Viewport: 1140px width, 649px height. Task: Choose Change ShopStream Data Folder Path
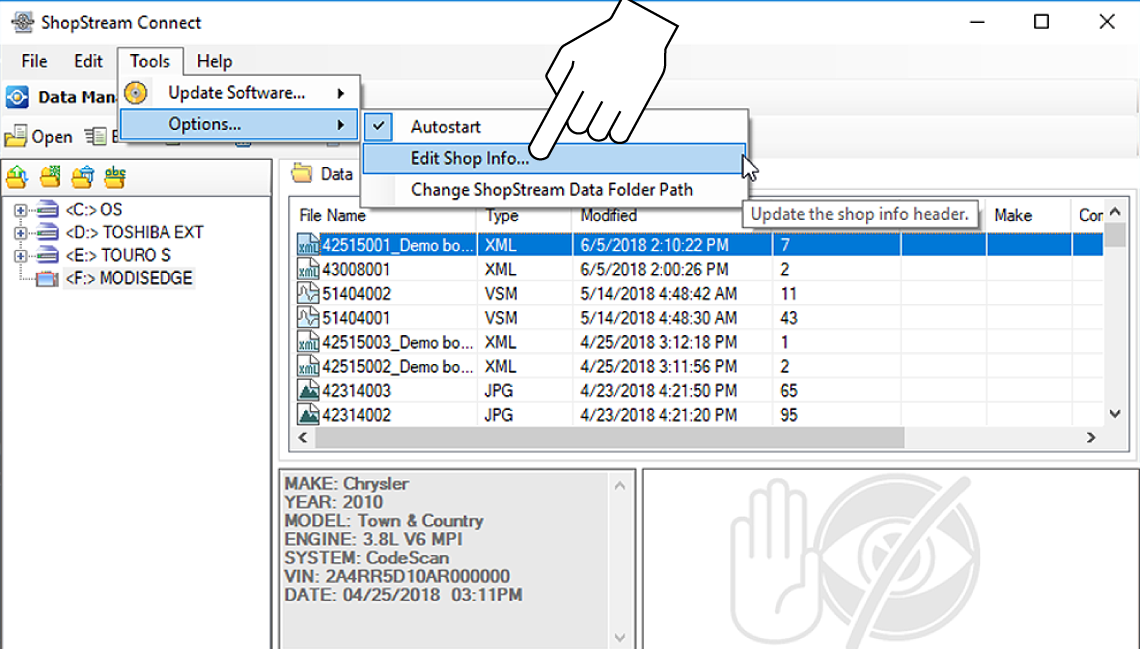[x=553, y=189]
